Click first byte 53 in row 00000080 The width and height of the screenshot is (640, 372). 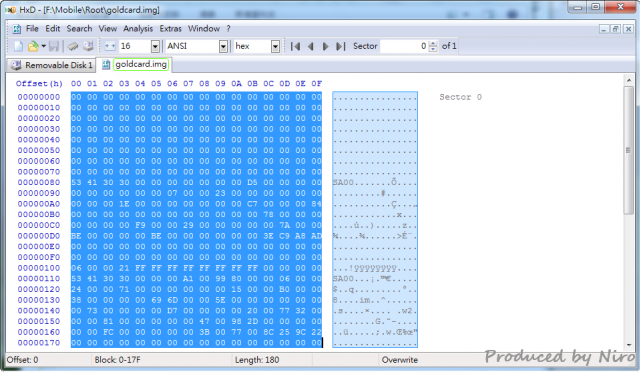coord(76,183)
